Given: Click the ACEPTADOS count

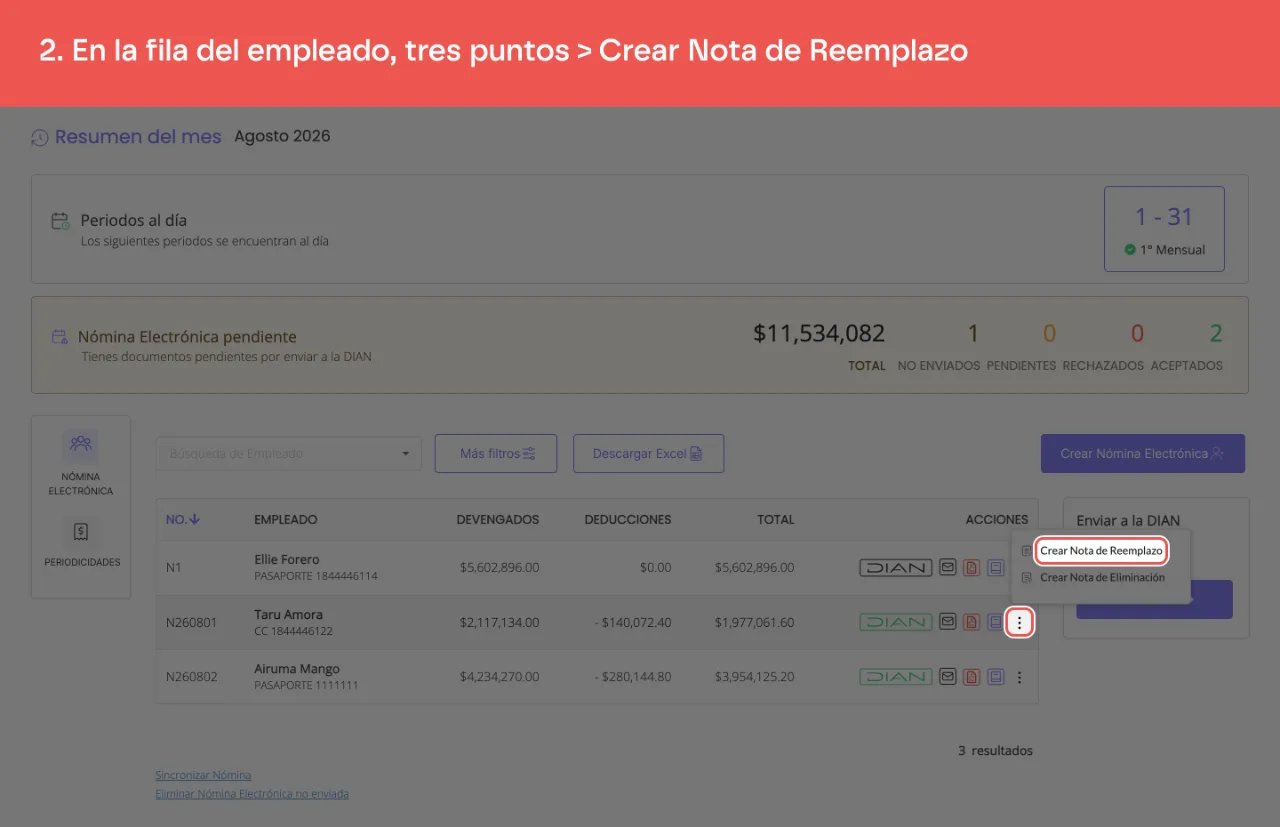Looking at the screenshot, I should click(x=1216, y=334).
